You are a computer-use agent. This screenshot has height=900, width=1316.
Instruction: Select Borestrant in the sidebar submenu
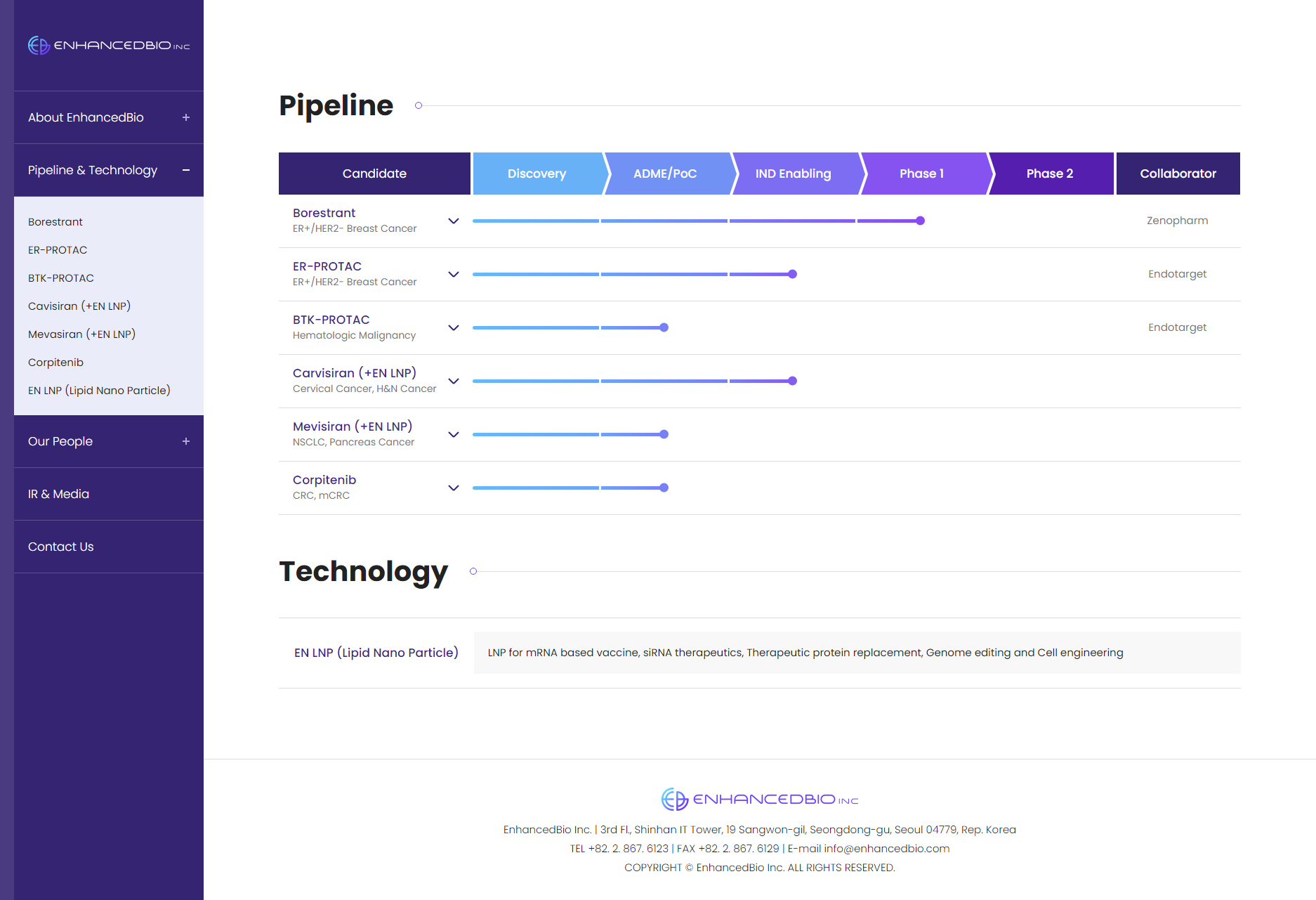pyautogui.click(x=55, y=222)
